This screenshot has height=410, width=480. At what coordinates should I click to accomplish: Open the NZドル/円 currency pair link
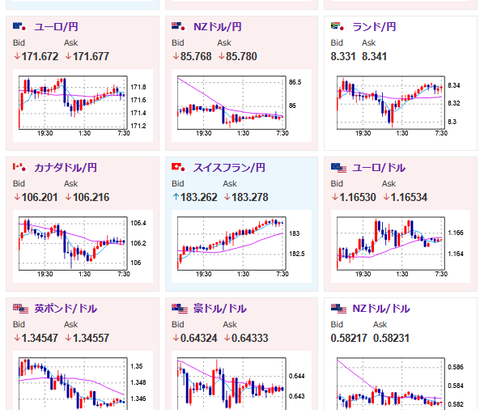click(218, 27)
